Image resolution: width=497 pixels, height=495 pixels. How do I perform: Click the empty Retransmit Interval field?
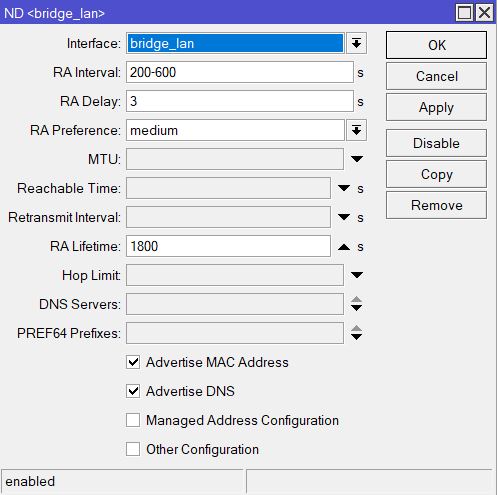coord(228,217)
